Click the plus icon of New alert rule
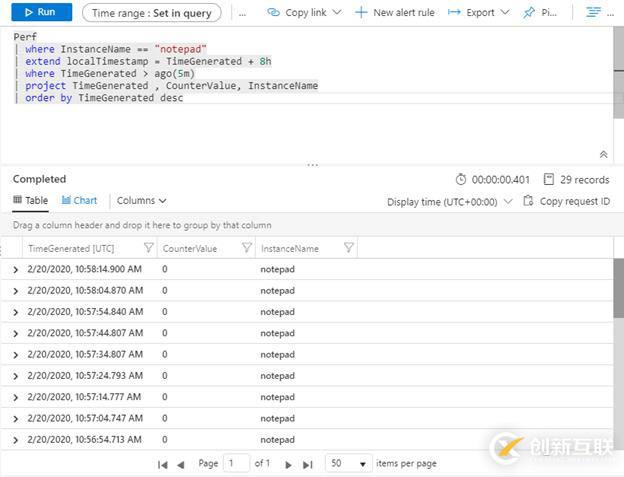The height and width of the screenshot is (477, 624). pyautogui.click(x=361, y=12)
